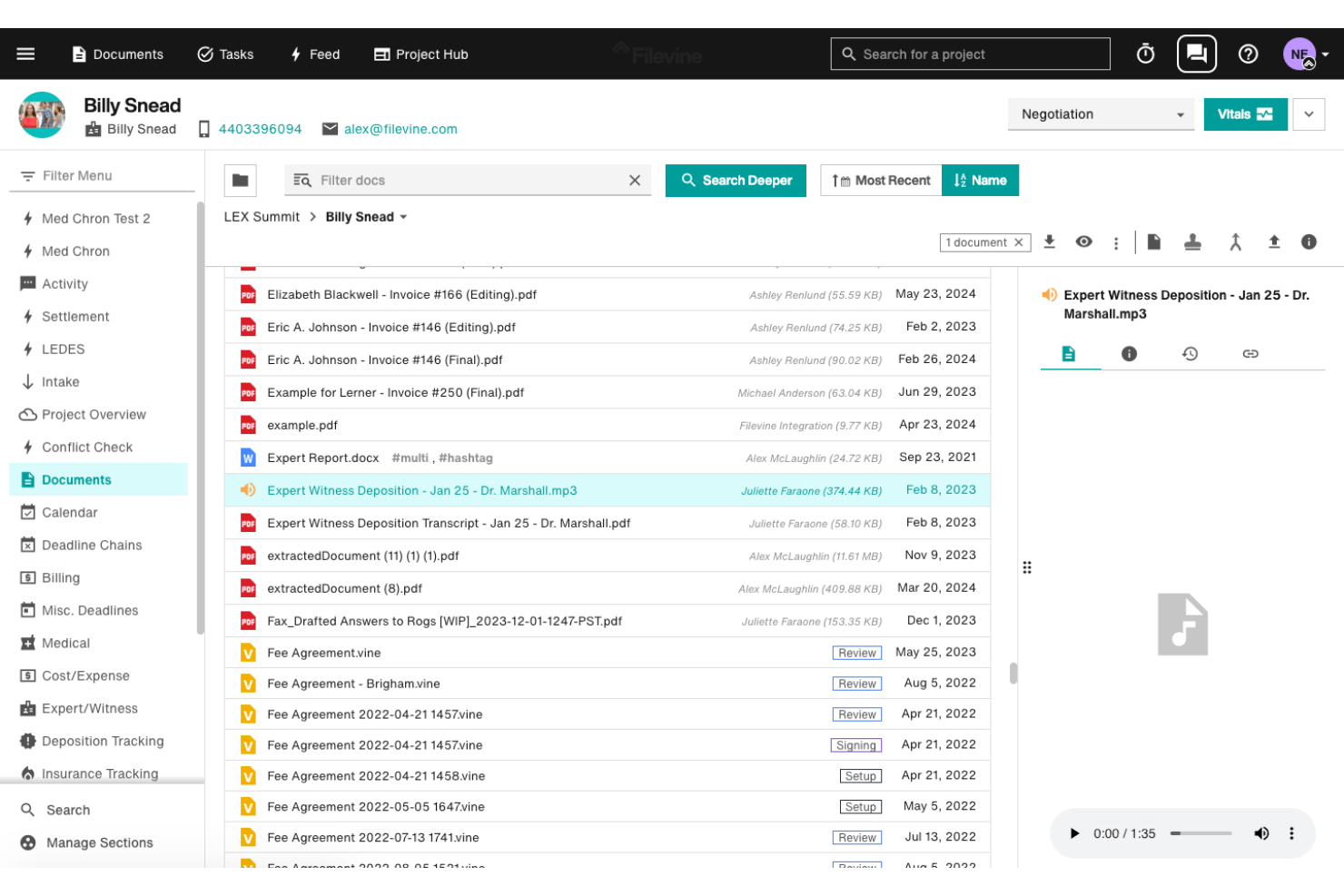Click phone number 4403396094

260,130
